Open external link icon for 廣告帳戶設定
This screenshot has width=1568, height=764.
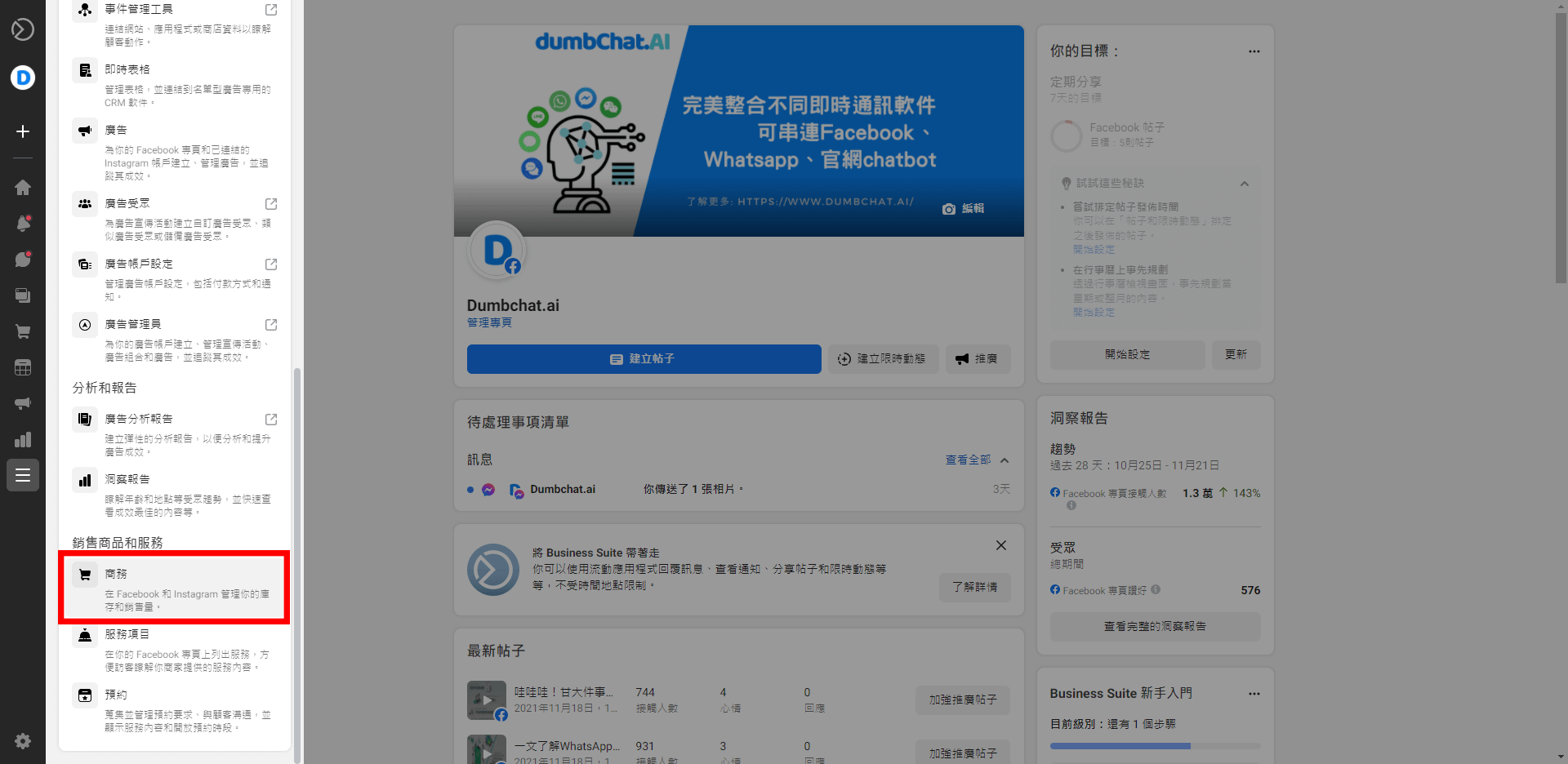271,264
